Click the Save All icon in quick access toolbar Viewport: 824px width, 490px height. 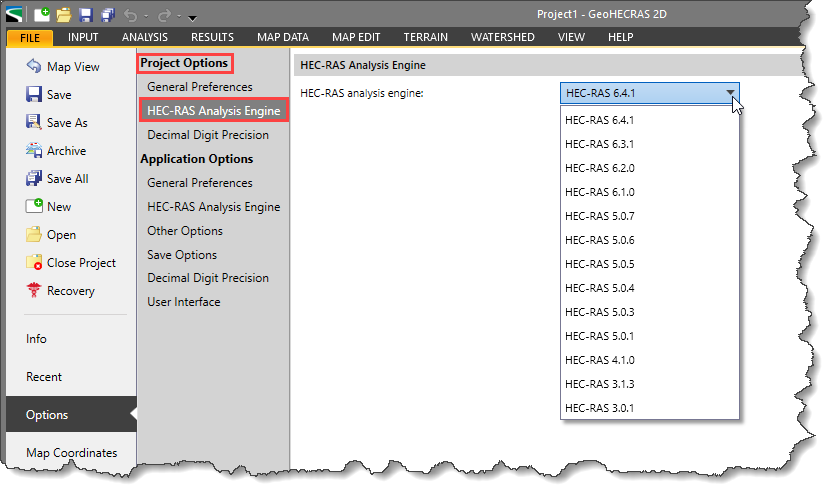coord(108,15)
